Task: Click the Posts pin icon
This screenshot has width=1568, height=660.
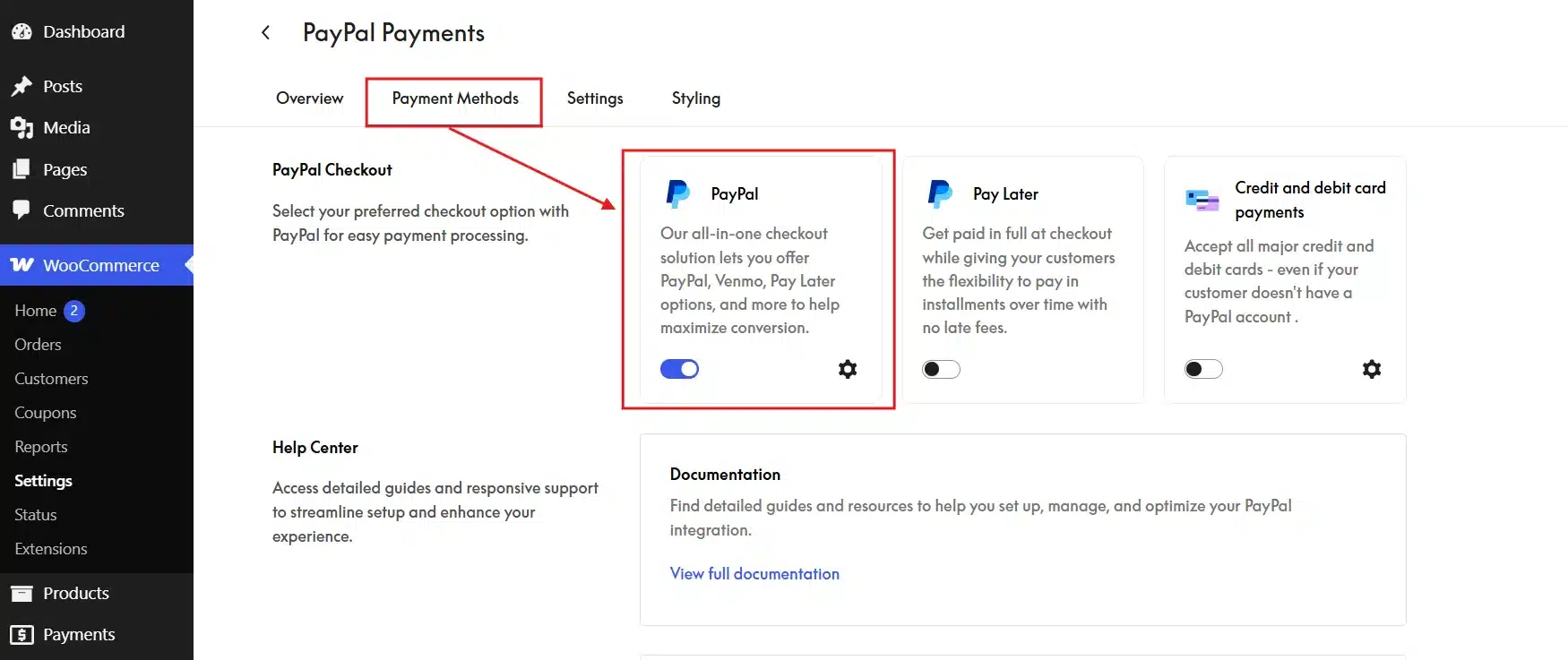Action: click(x=22, y=86)
